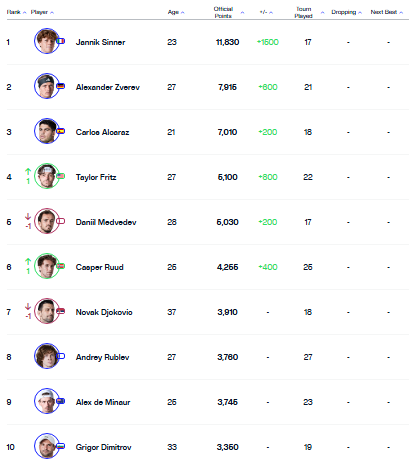413x464 pixels.
Task: Click the USA flag by Taylor Fritz
Action: [61, 176]
